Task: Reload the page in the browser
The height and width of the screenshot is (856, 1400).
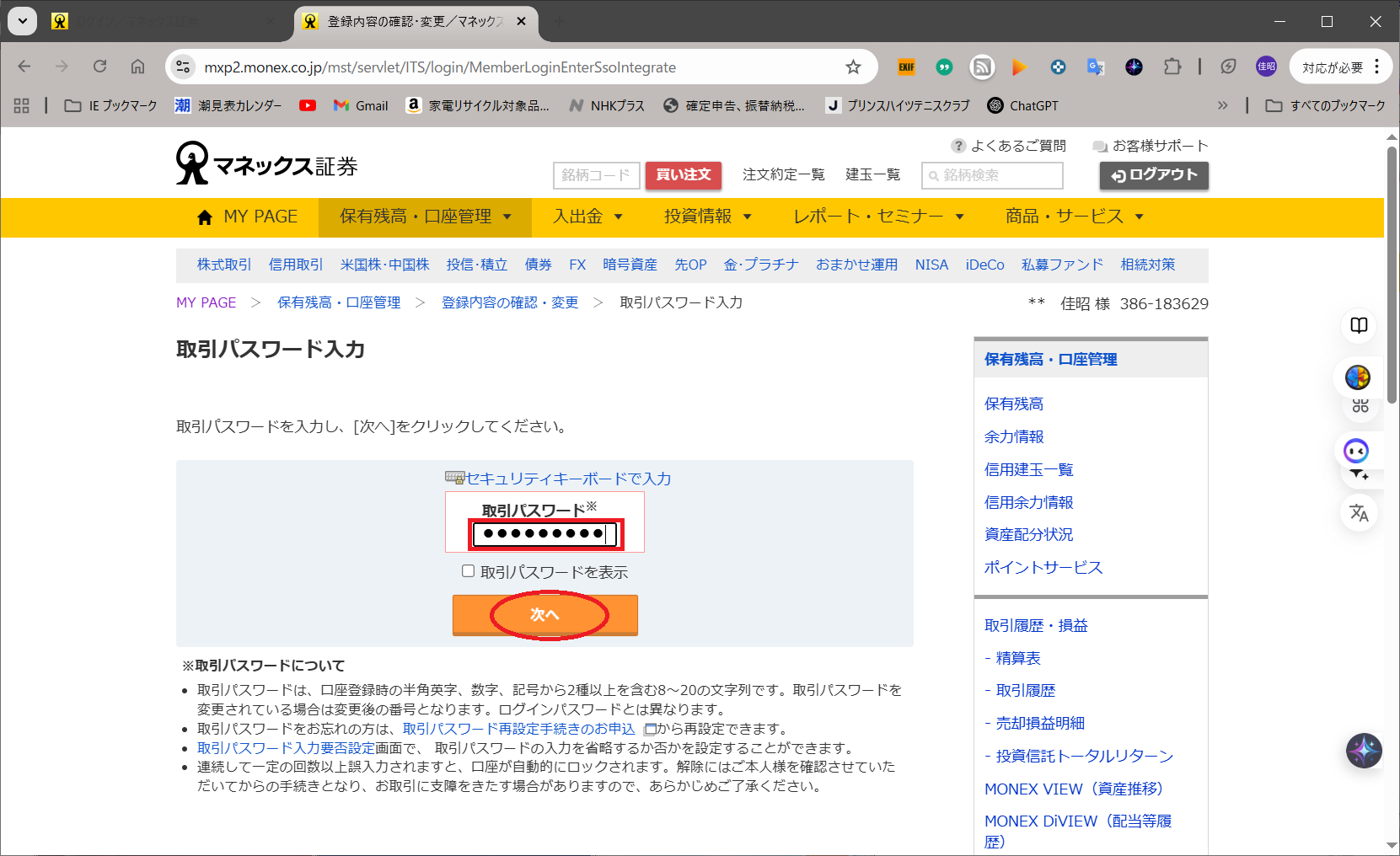Action: (100, 67)
